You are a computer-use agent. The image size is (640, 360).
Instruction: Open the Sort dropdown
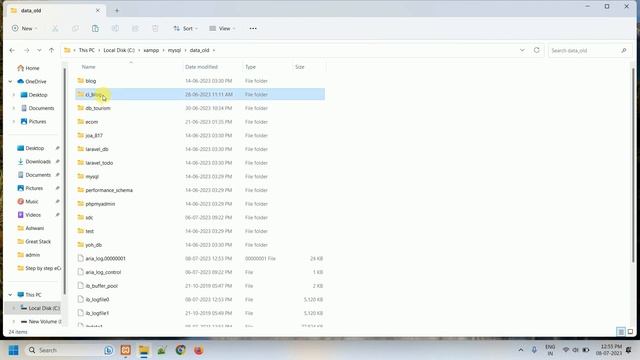[186, 29]
